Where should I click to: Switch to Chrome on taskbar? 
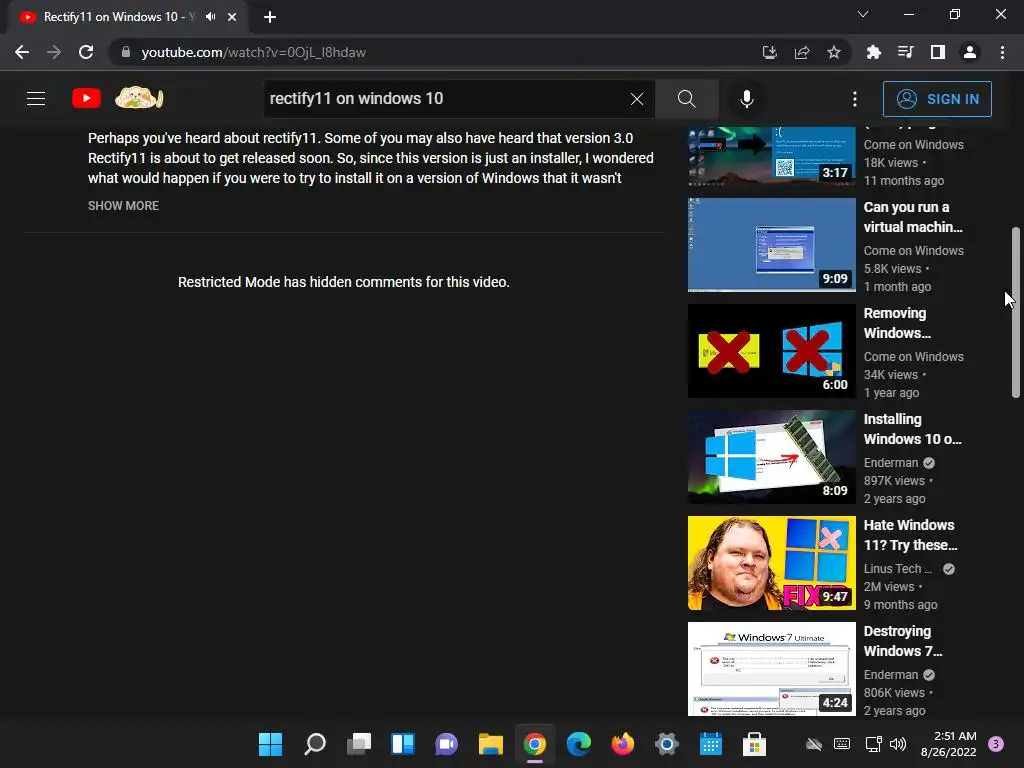click(x=534, y=744)
